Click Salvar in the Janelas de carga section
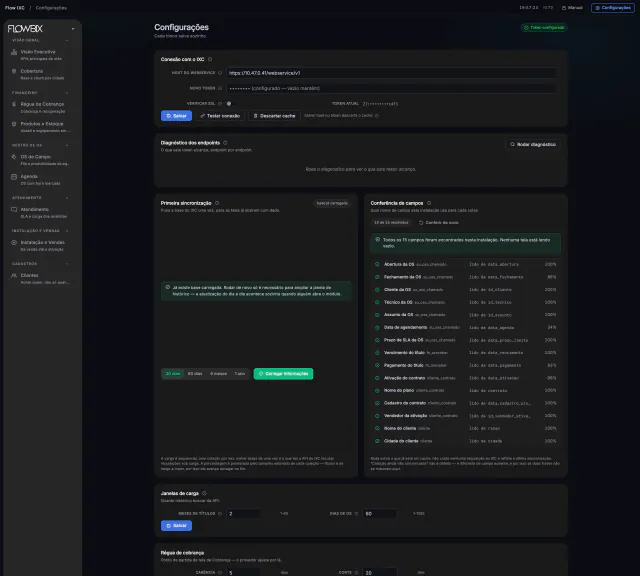Viewport: 640px width, 576px height. (x=176, y=526)
